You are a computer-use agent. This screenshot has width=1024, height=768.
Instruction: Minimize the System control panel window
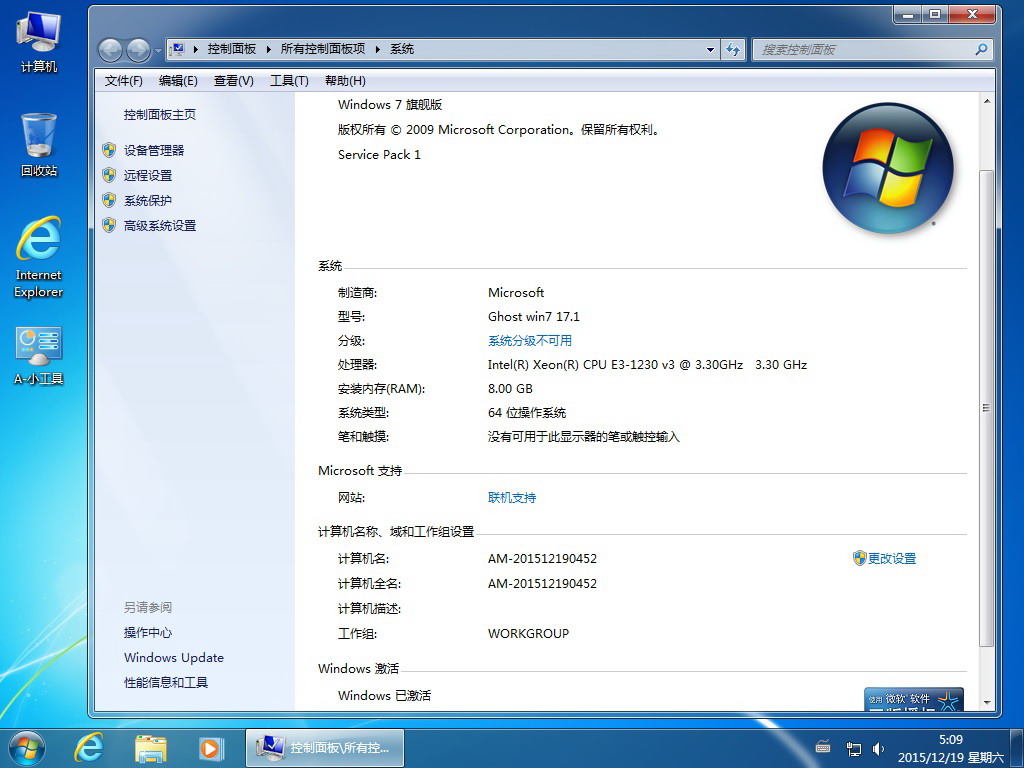908,14
